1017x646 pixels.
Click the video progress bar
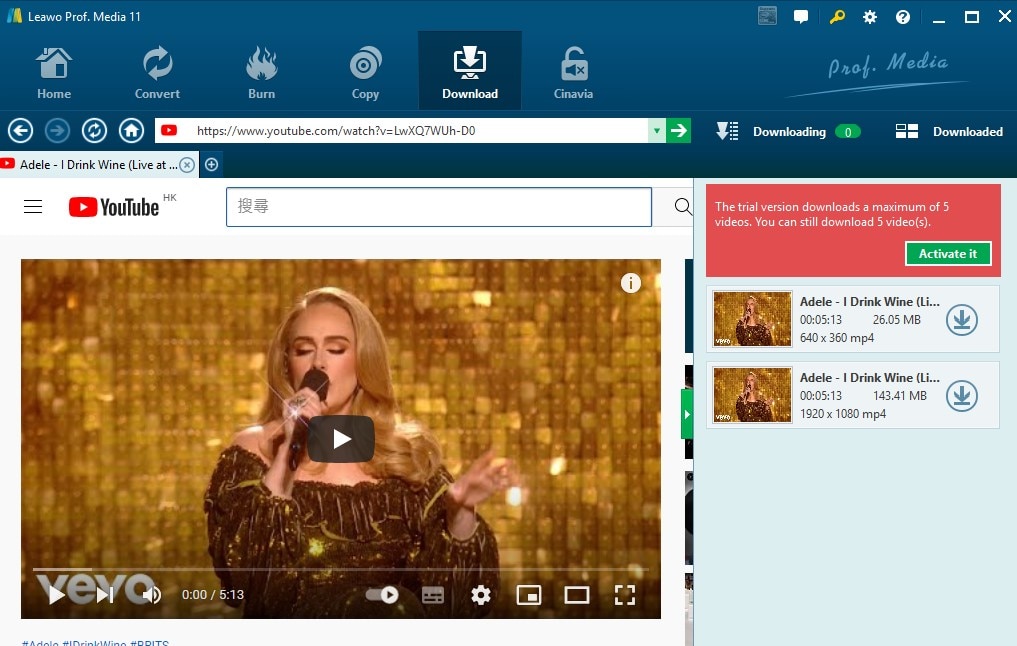coord(341,569)
